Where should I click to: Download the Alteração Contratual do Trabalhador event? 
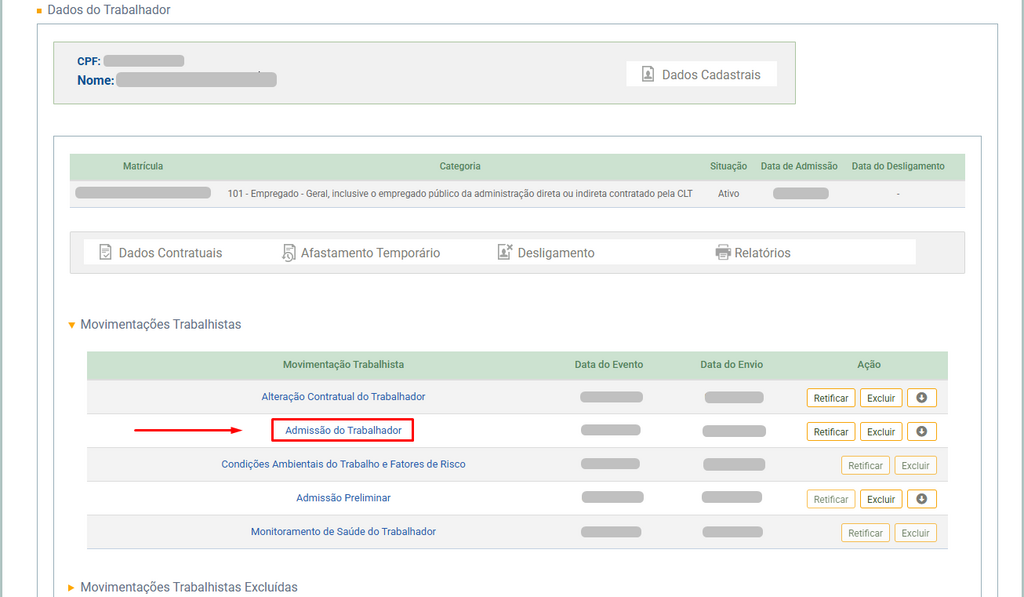[x=921, y=398]
